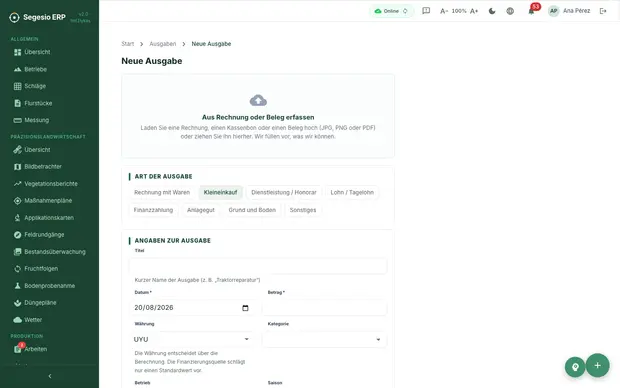Image resolution: width=620 pixels, height=388 pixels.
Task: Click the invoice upload drop area
Action: (258, 116)
